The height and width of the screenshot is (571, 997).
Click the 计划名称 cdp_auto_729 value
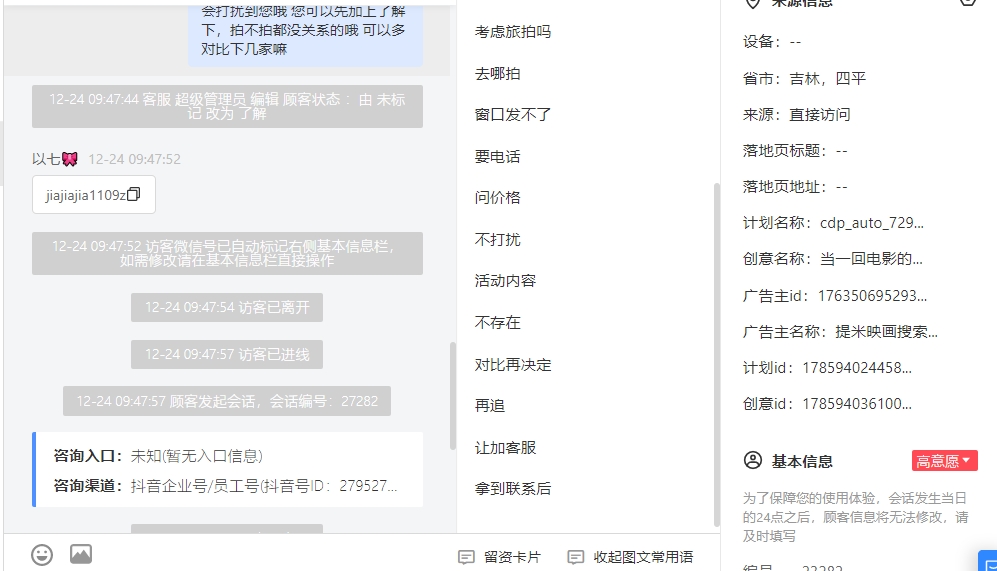point(872,223)
